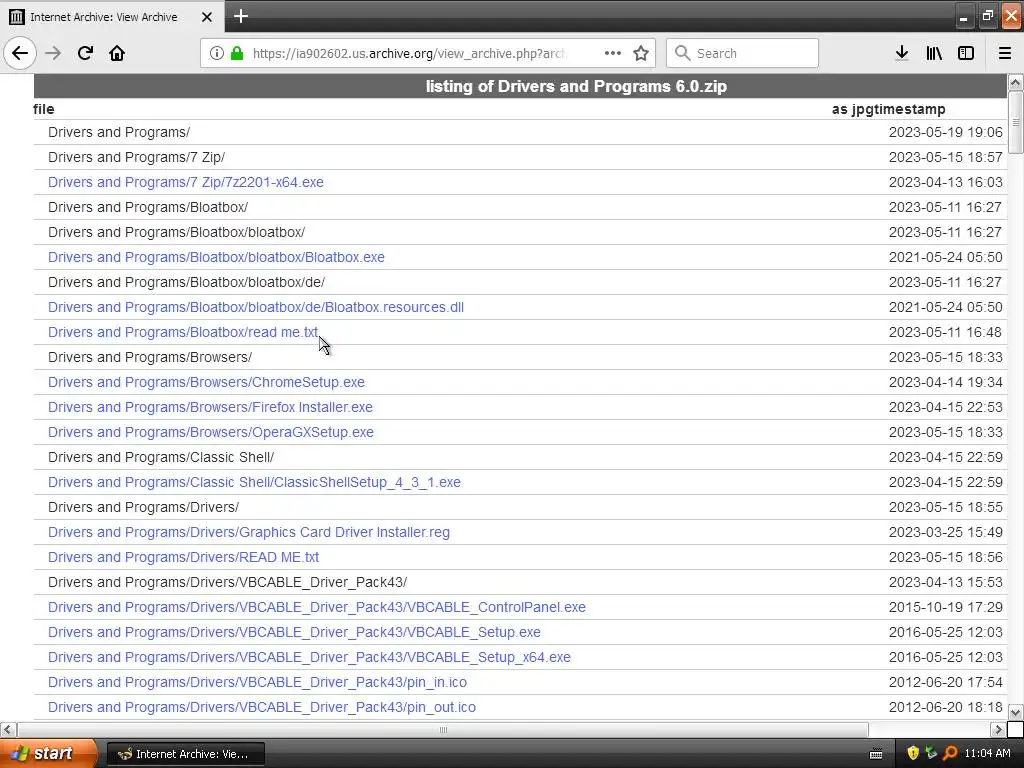Click timestamp 2023-05-19 19:06
This screenshot has width=1024, height=768.
click(945, 133)
